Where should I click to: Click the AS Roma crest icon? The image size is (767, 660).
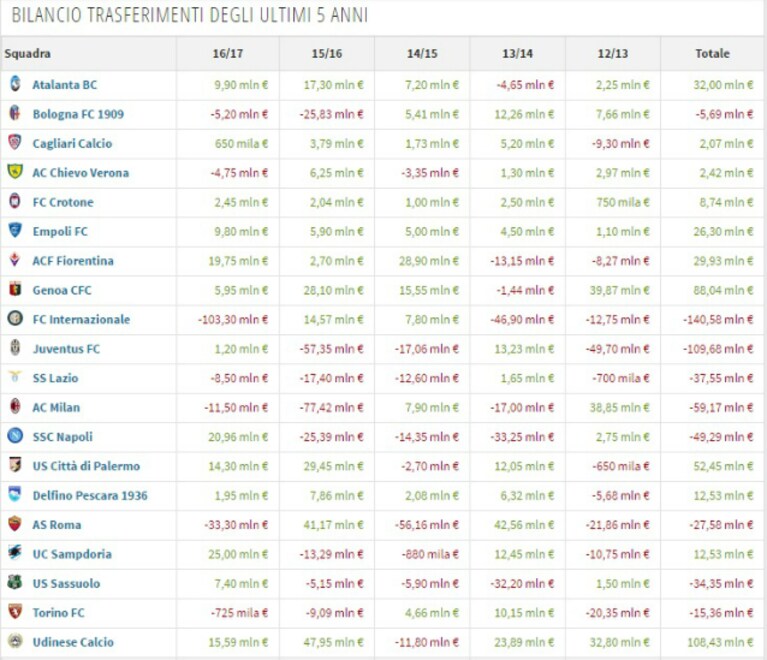(15, 523)
